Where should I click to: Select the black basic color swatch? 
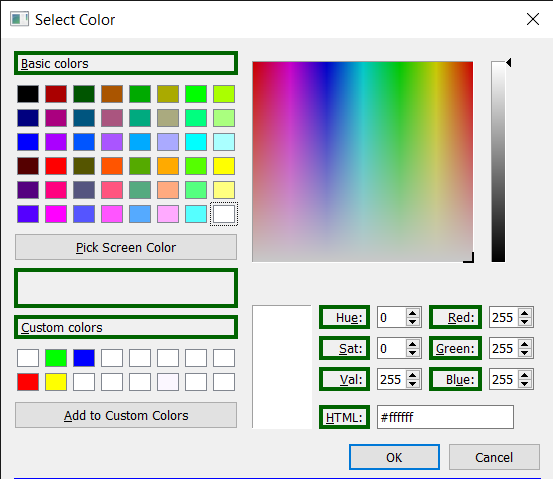28,94
